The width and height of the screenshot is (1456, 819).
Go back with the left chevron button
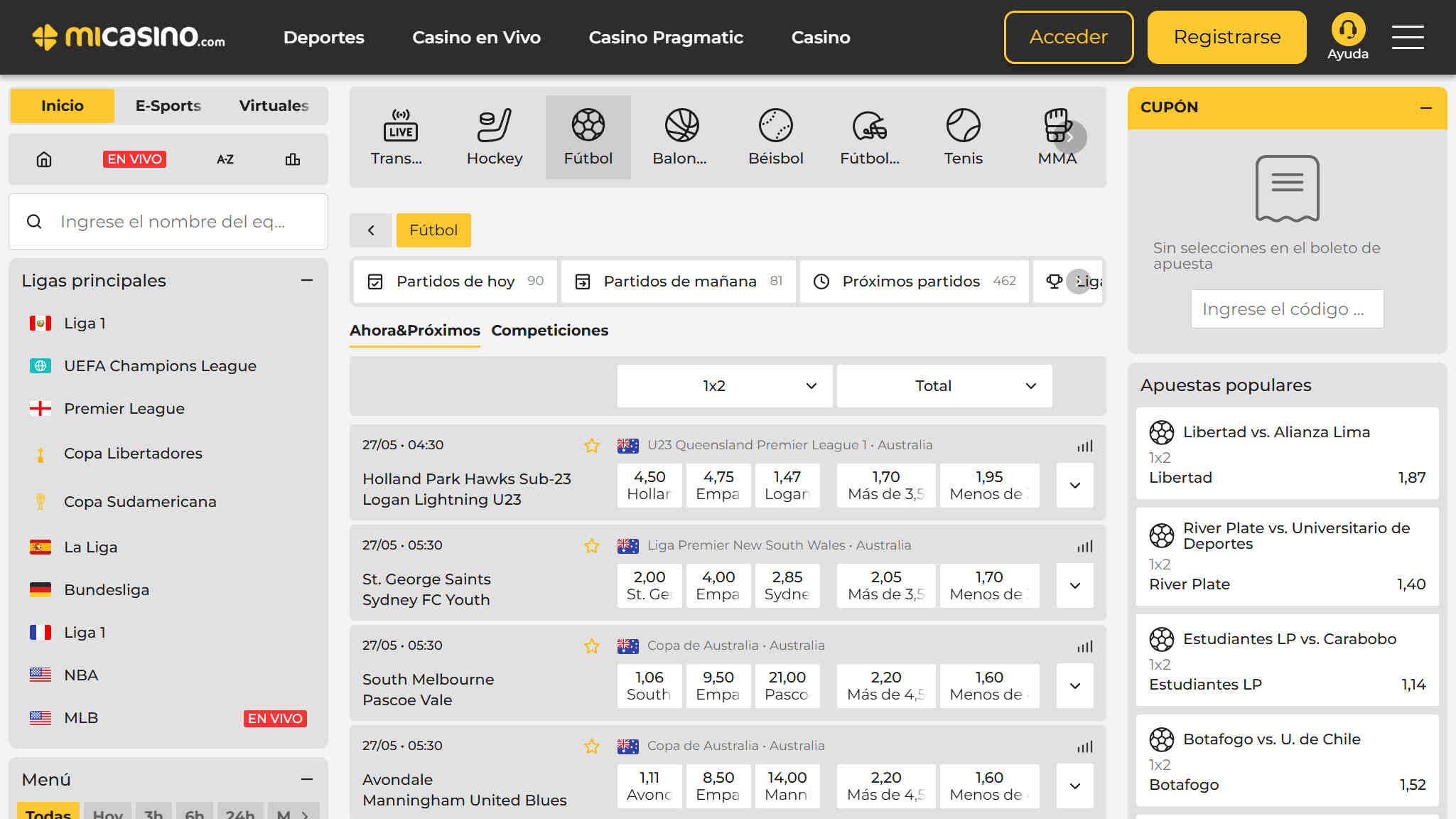371,230
